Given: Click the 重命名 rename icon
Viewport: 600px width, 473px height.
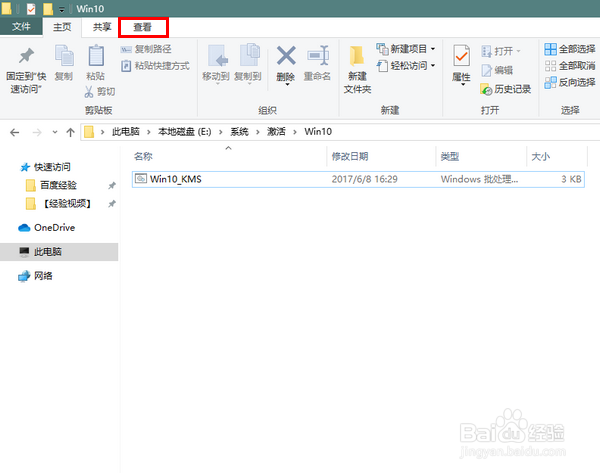Looking at the screenshot, I should [318, 56].
